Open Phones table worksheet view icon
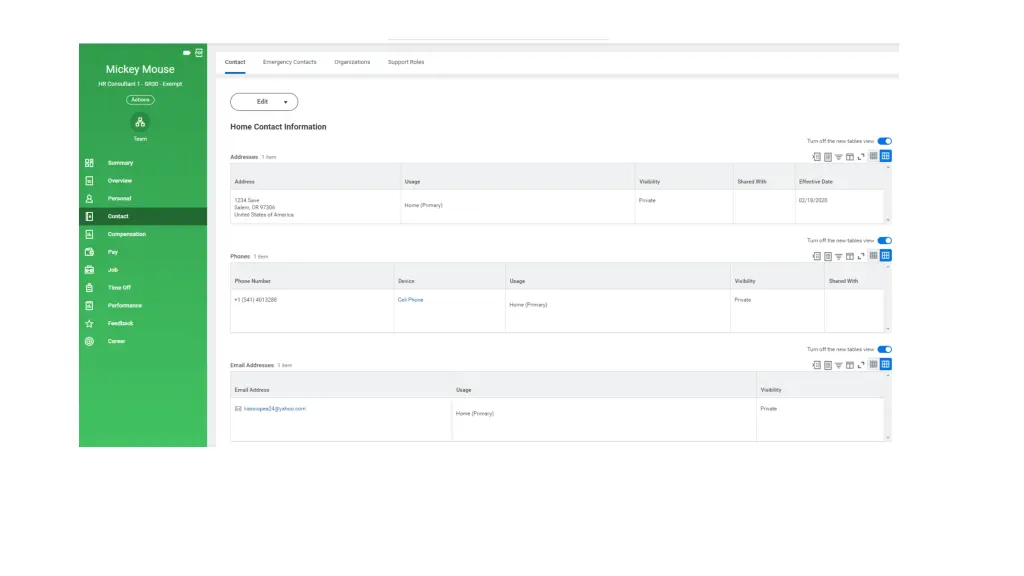1024x576 pixels. pyautogui.click(x=827, y=256)
